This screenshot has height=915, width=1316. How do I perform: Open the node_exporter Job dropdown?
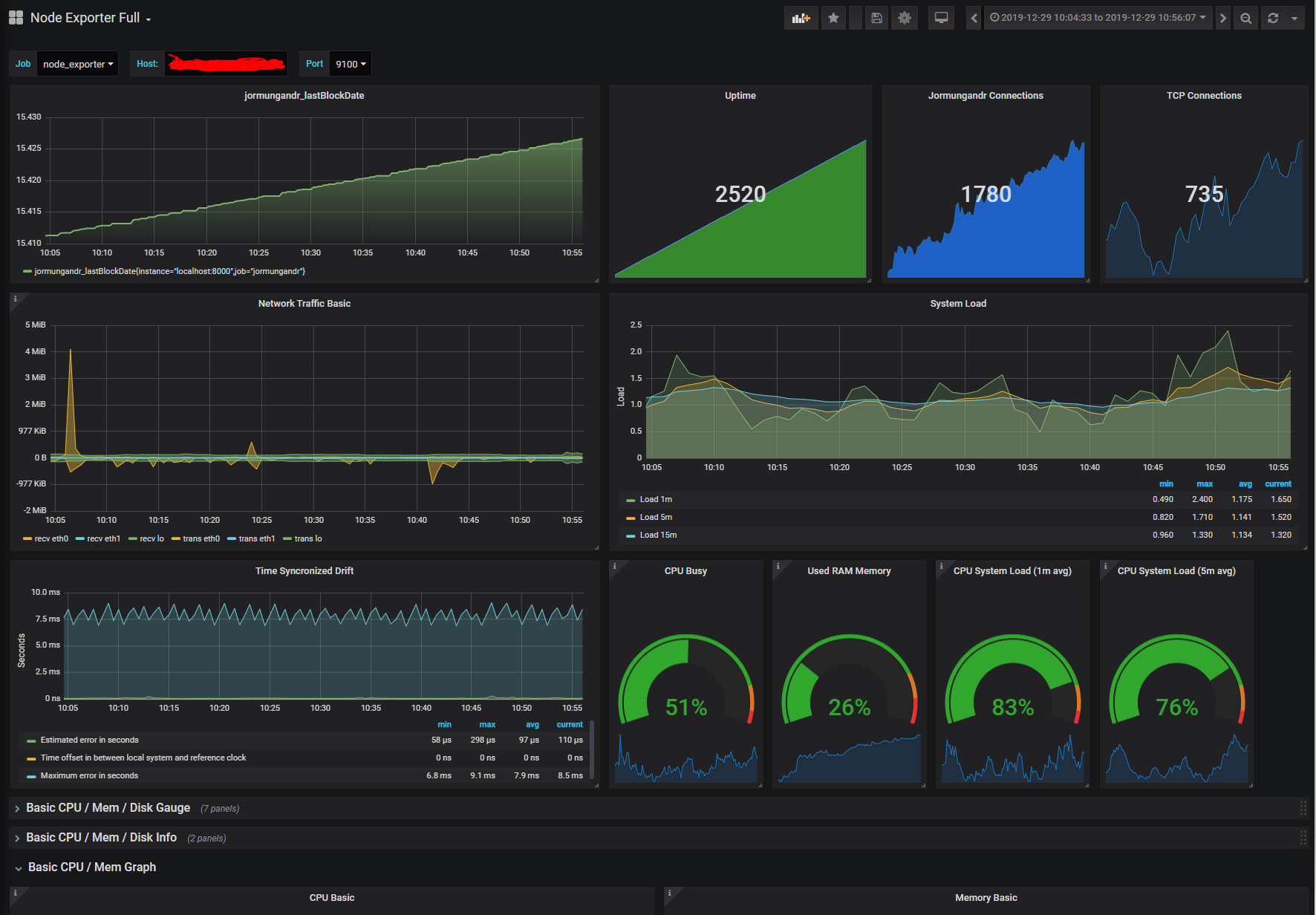pos(77,64)
